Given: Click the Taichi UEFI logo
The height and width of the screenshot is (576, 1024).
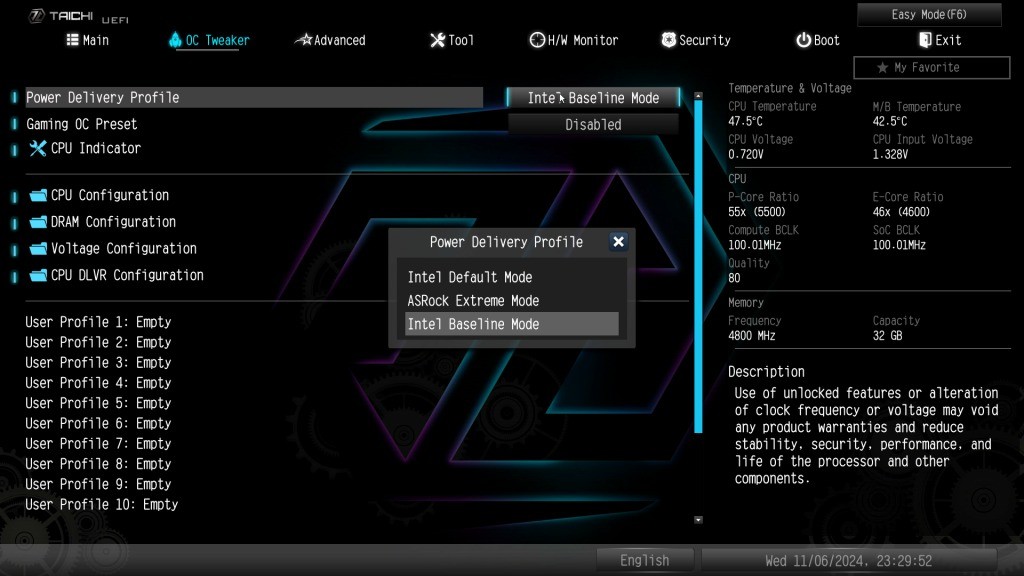Looking at the screenshot, I should pyautogui.click(x=78, y=16).
